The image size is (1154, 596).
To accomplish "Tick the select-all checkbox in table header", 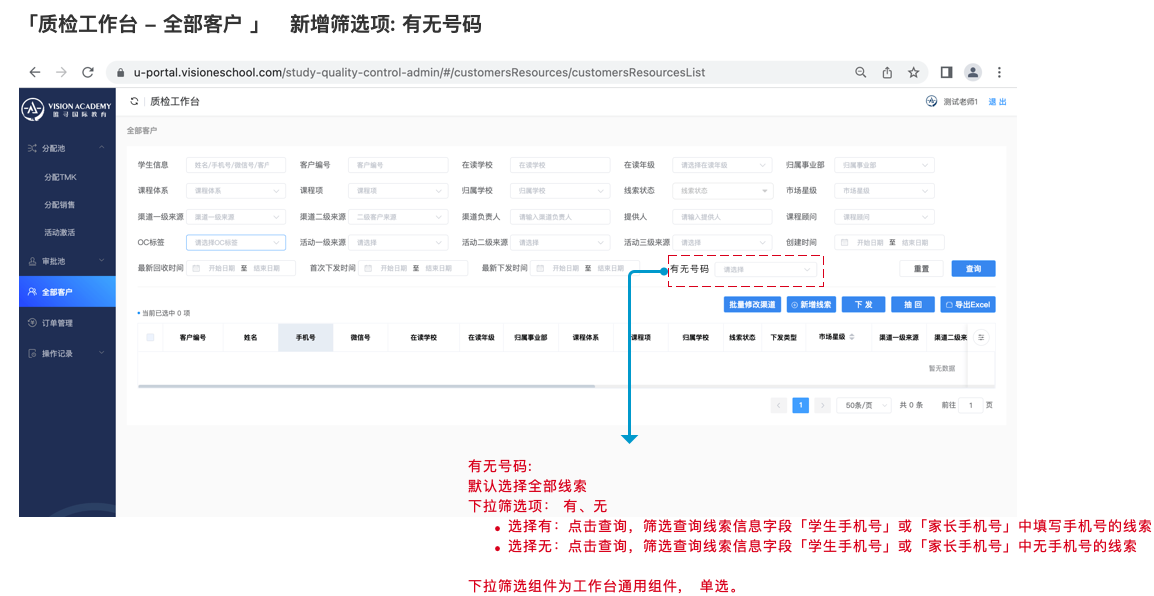I will click(150, 338).
